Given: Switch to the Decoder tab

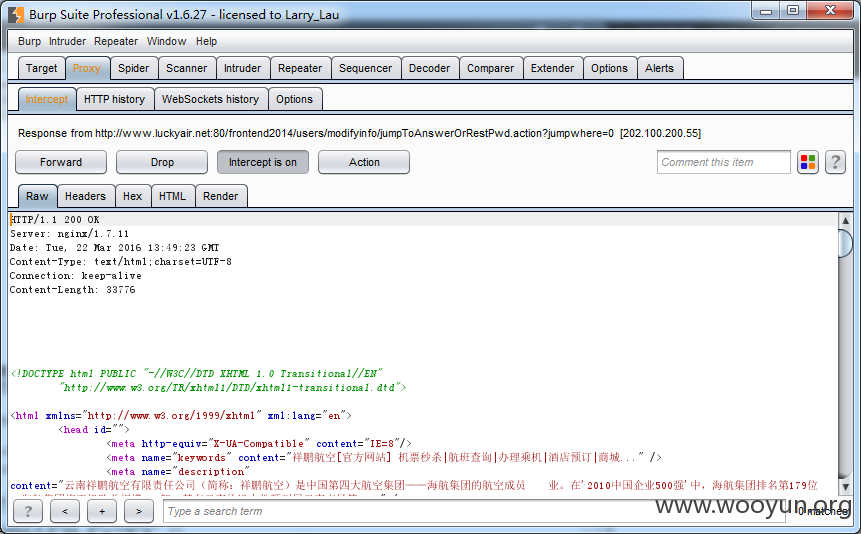Looking at the screenshot, I should click(429, 68).
